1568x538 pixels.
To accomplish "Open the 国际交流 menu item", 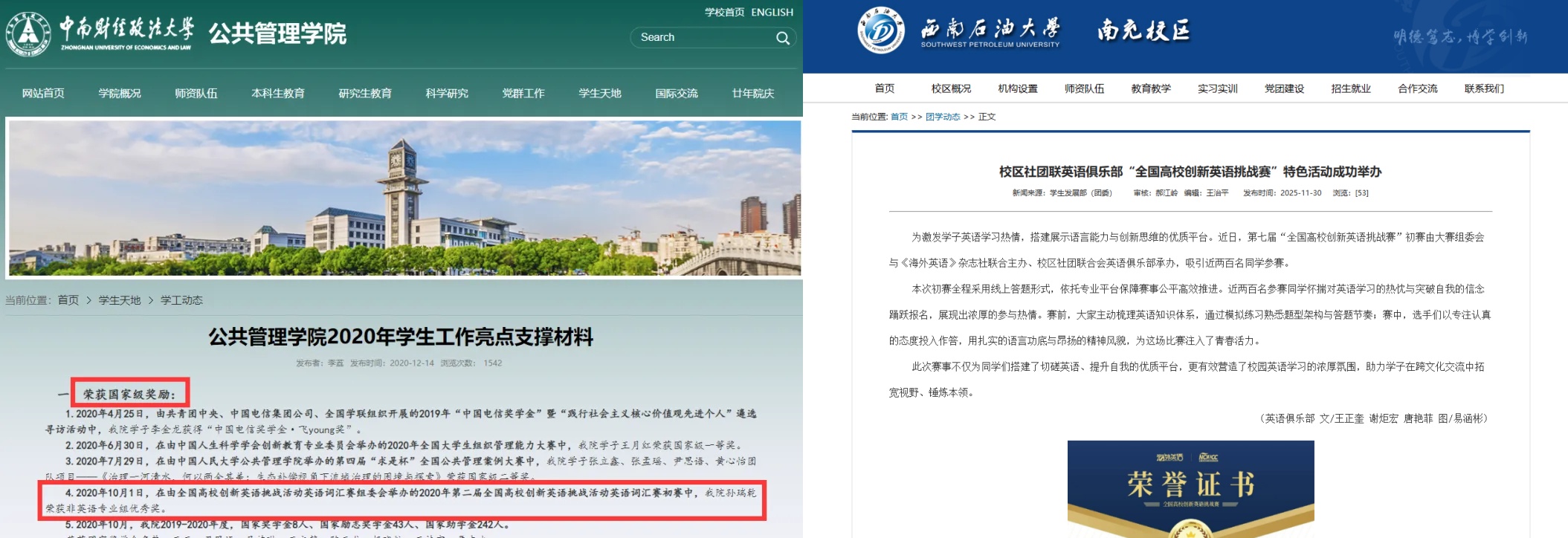I will pos(677,94).
